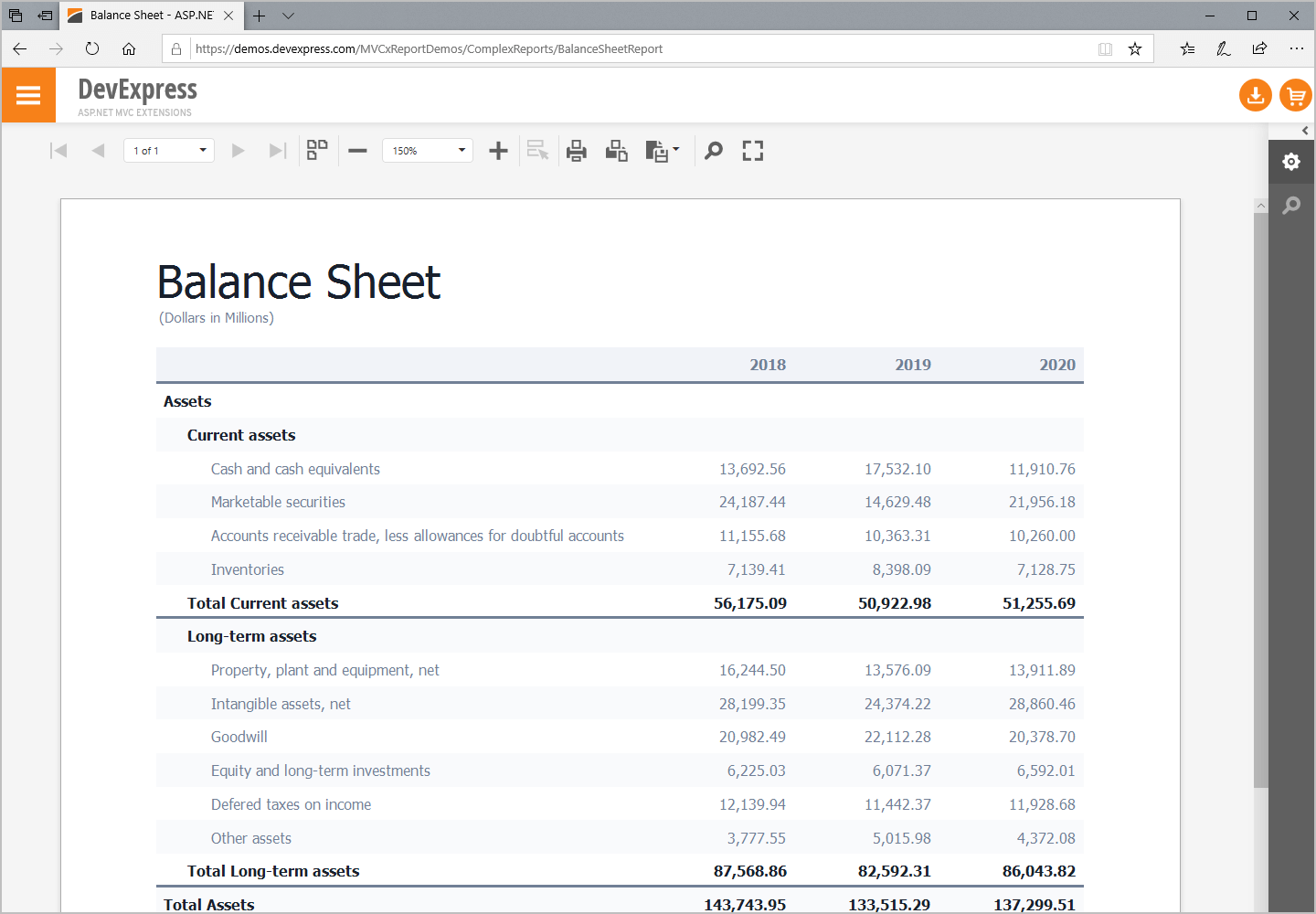1316x914 pixels.
Task: Open the document search tool
Action: pyautogui.click(x=714, y=150)
